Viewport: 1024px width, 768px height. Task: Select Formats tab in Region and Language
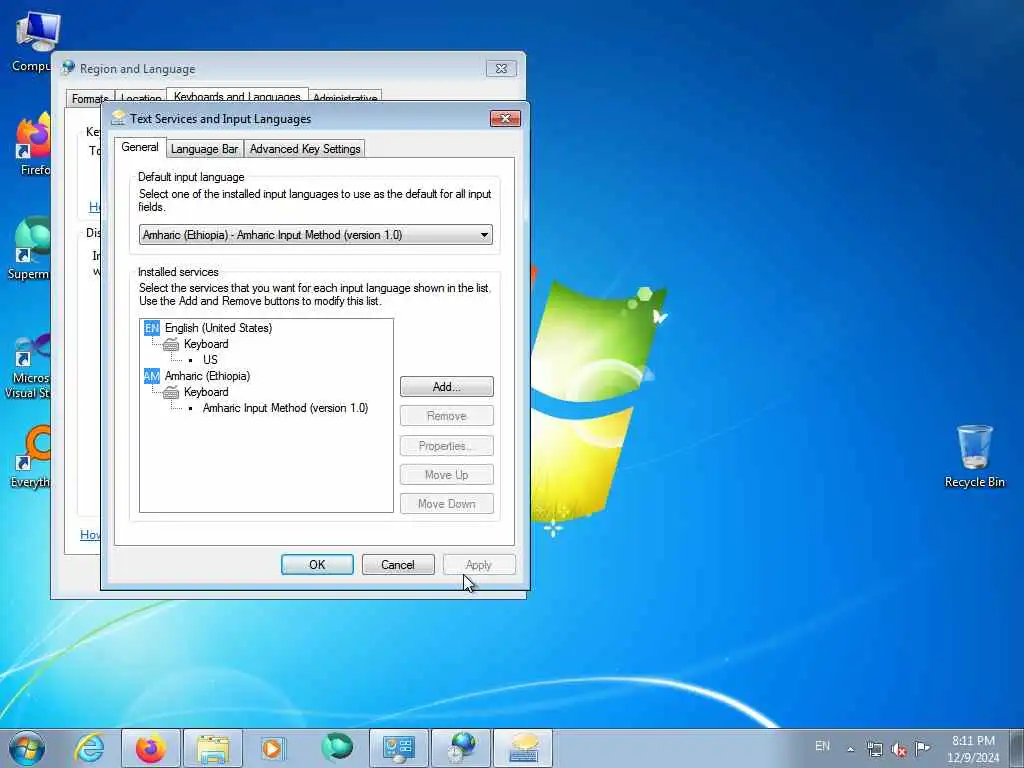click(x=90, y=99)
